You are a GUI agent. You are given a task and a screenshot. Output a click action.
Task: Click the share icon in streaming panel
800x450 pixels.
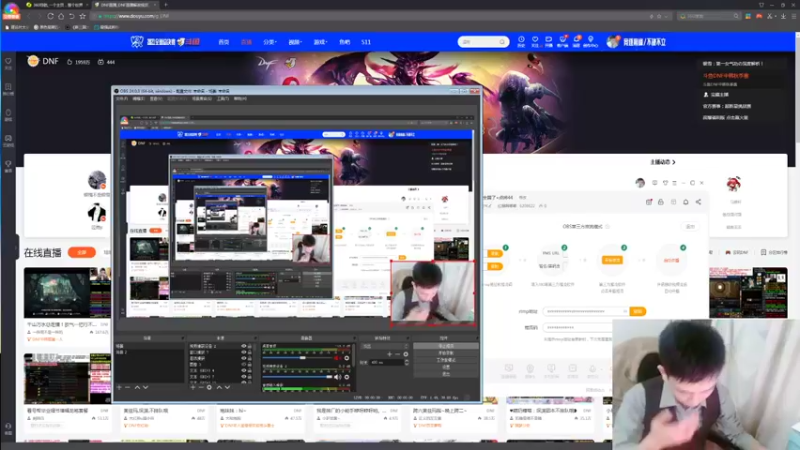[698, 202]
